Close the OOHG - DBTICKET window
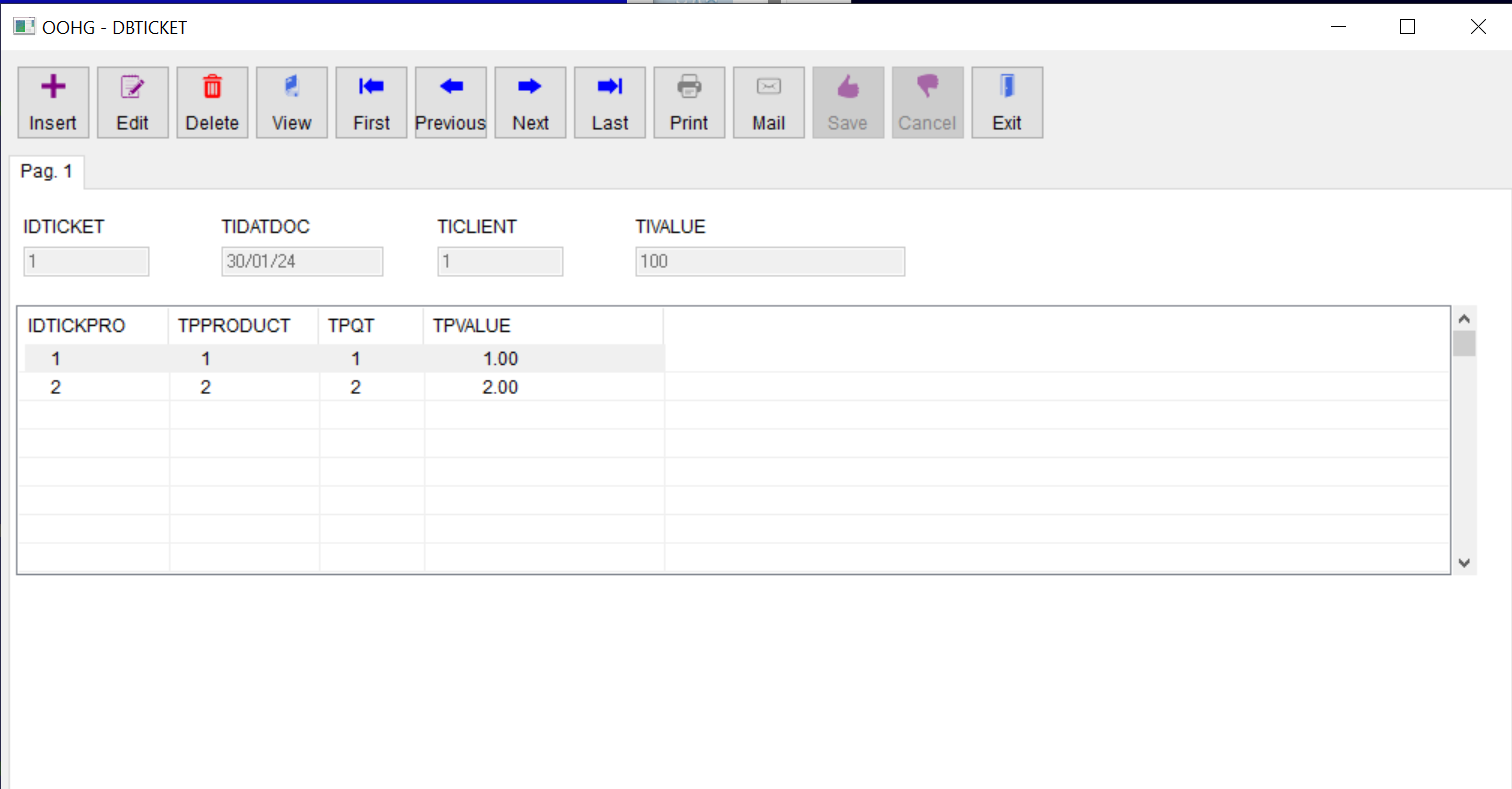This screenshot has height=789, width=1512. [1477, 27]
